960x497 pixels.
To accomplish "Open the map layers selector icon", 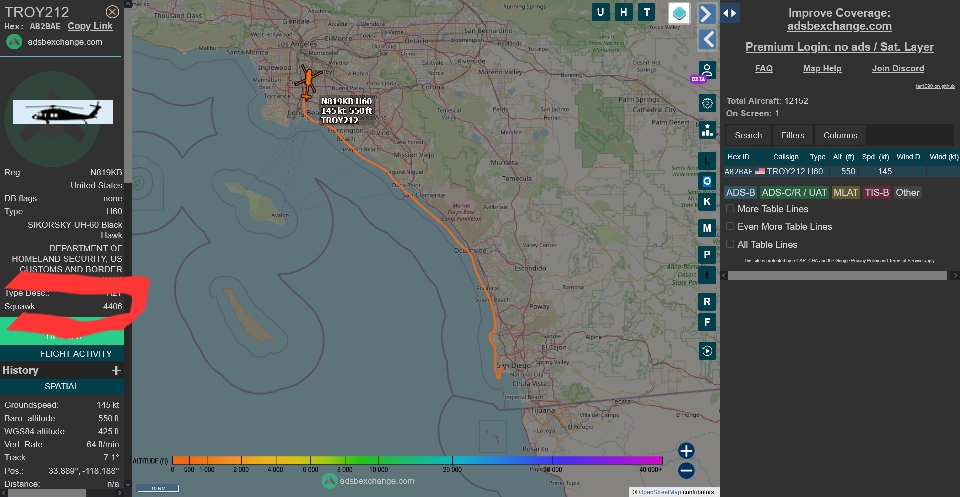I will (x=678, y=13).
